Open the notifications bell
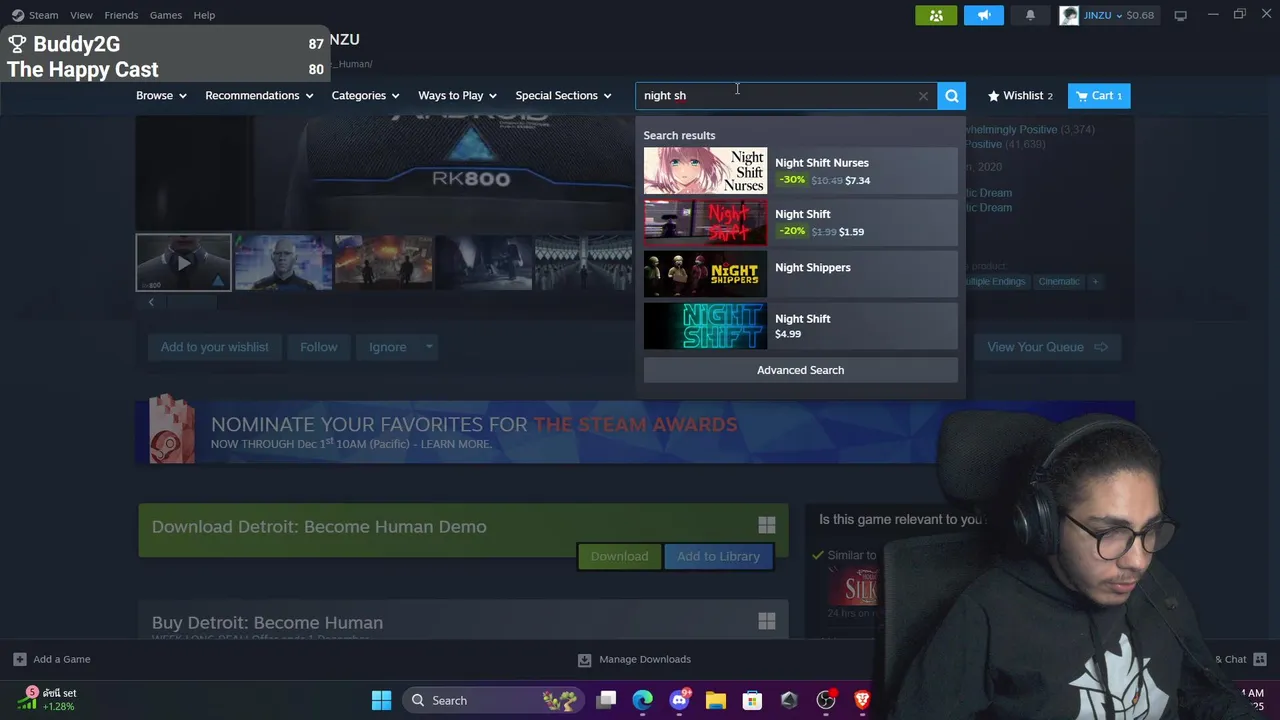This screenshot has width=1280, height=720. 1030,15
